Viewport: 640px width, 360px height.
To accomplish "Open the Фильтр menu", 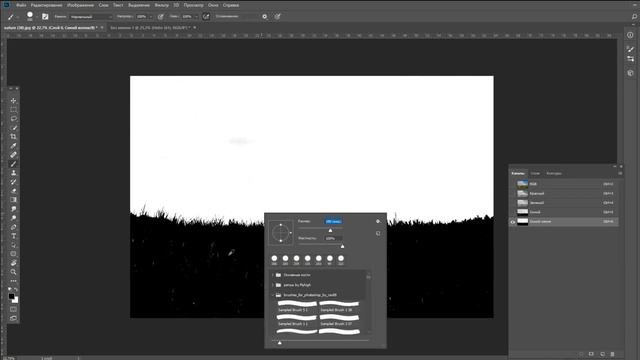I will (162, 5).
